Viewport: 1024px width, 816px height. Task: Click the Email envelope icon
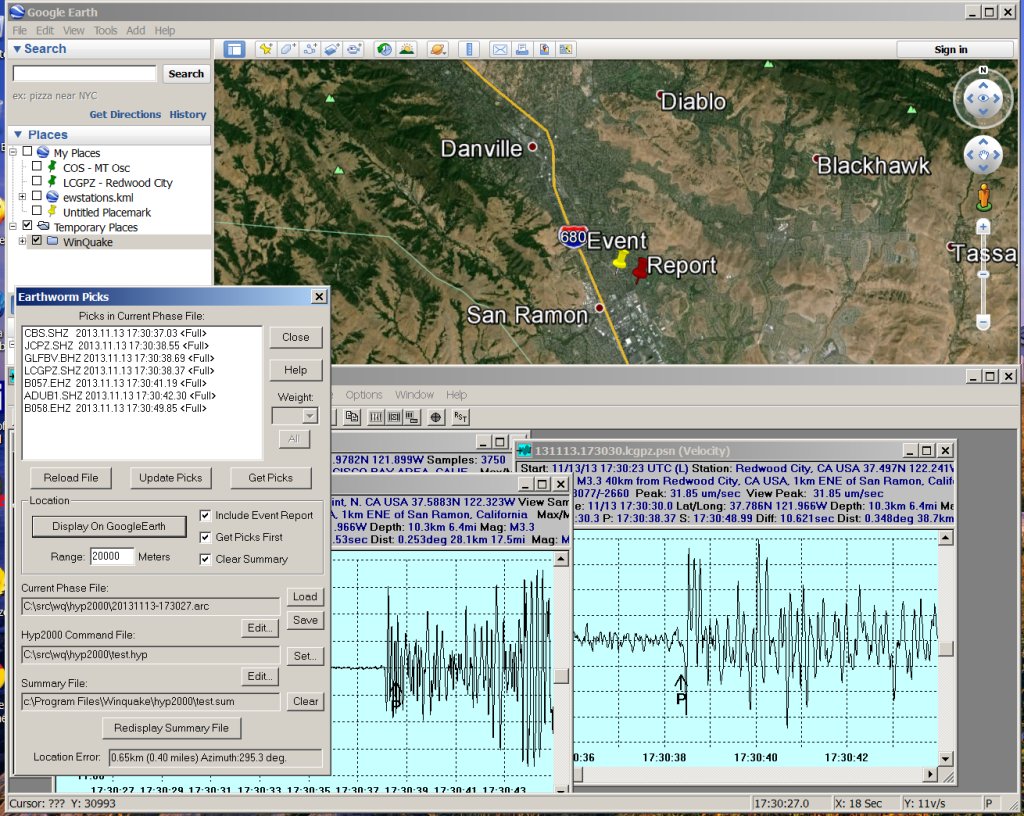500,50
